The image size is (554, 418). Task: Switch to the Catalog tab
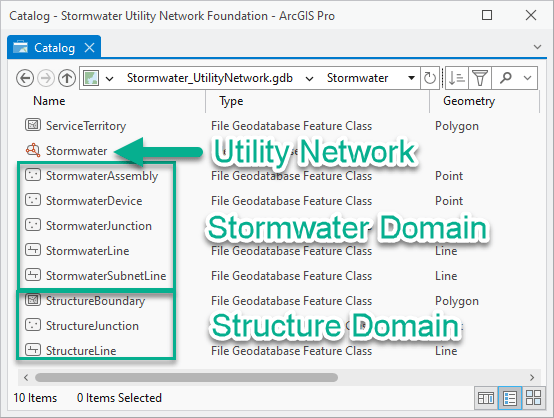click(54, 48)
